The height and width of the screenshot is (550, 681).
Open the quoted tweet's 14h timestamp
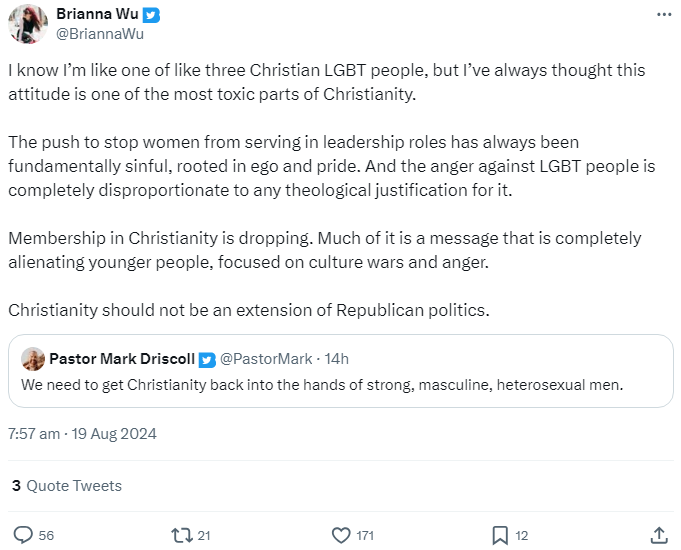coord(337,359)
